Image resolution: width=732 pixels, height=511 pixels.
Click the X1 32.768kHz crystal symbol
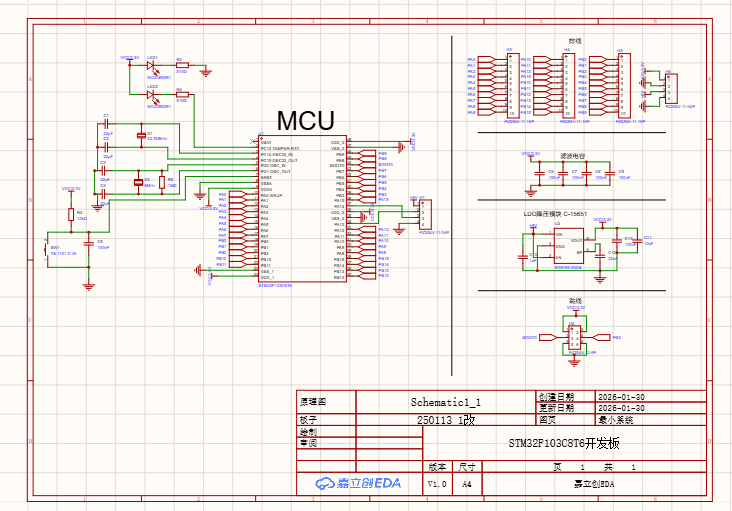[x=140, y=133]
